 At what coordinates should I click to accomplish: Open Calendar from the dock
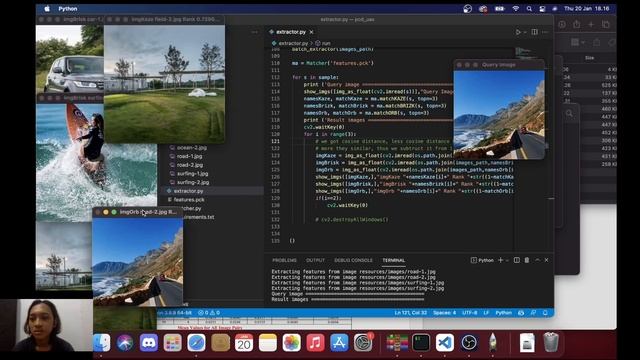tap(244, 342)
